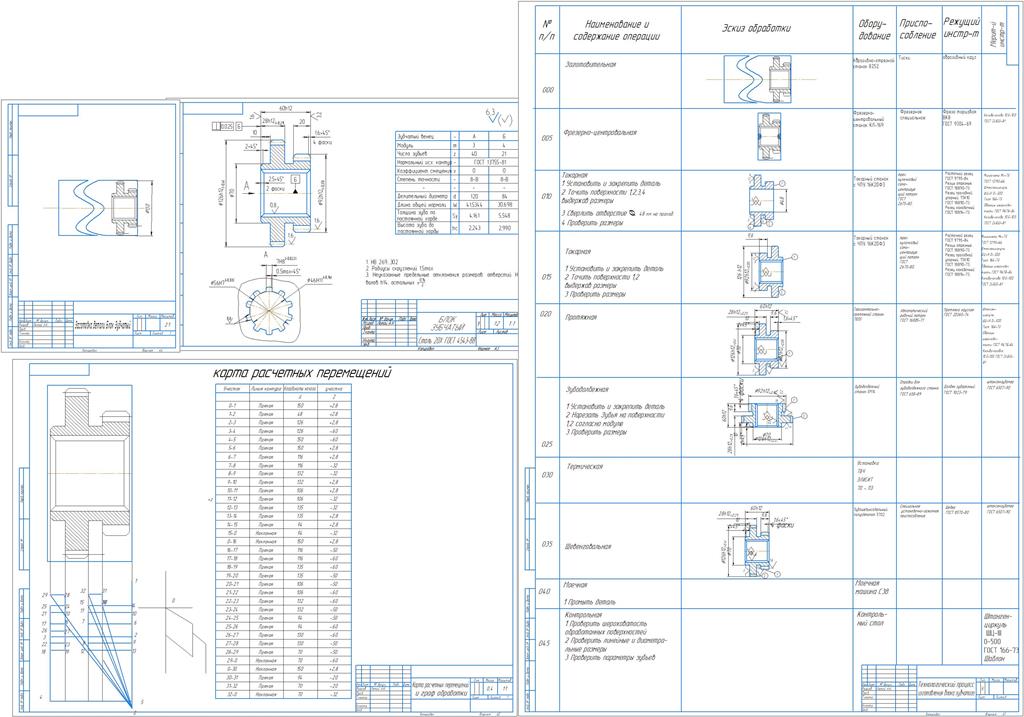Select the blank workpiece drawing on left sheet

click(x=97, y=206)
